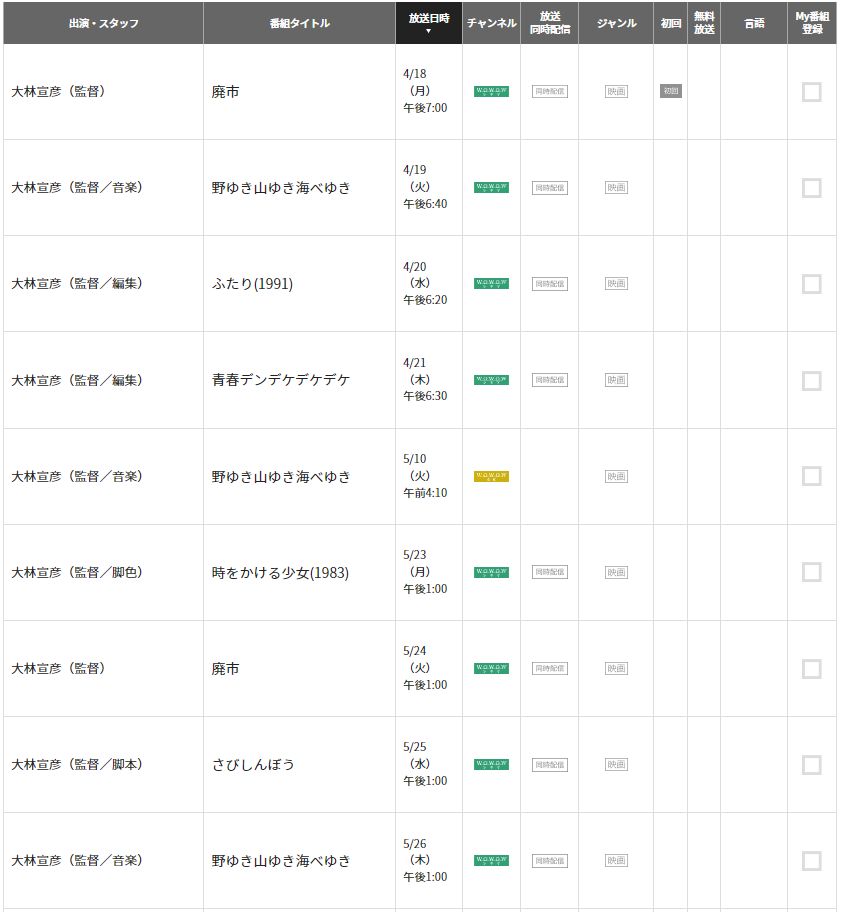Click the 初回 badge in the 廃市 row
Image resolution: width=843 pixels, height=912 pixels.
(x=670, y=91)
